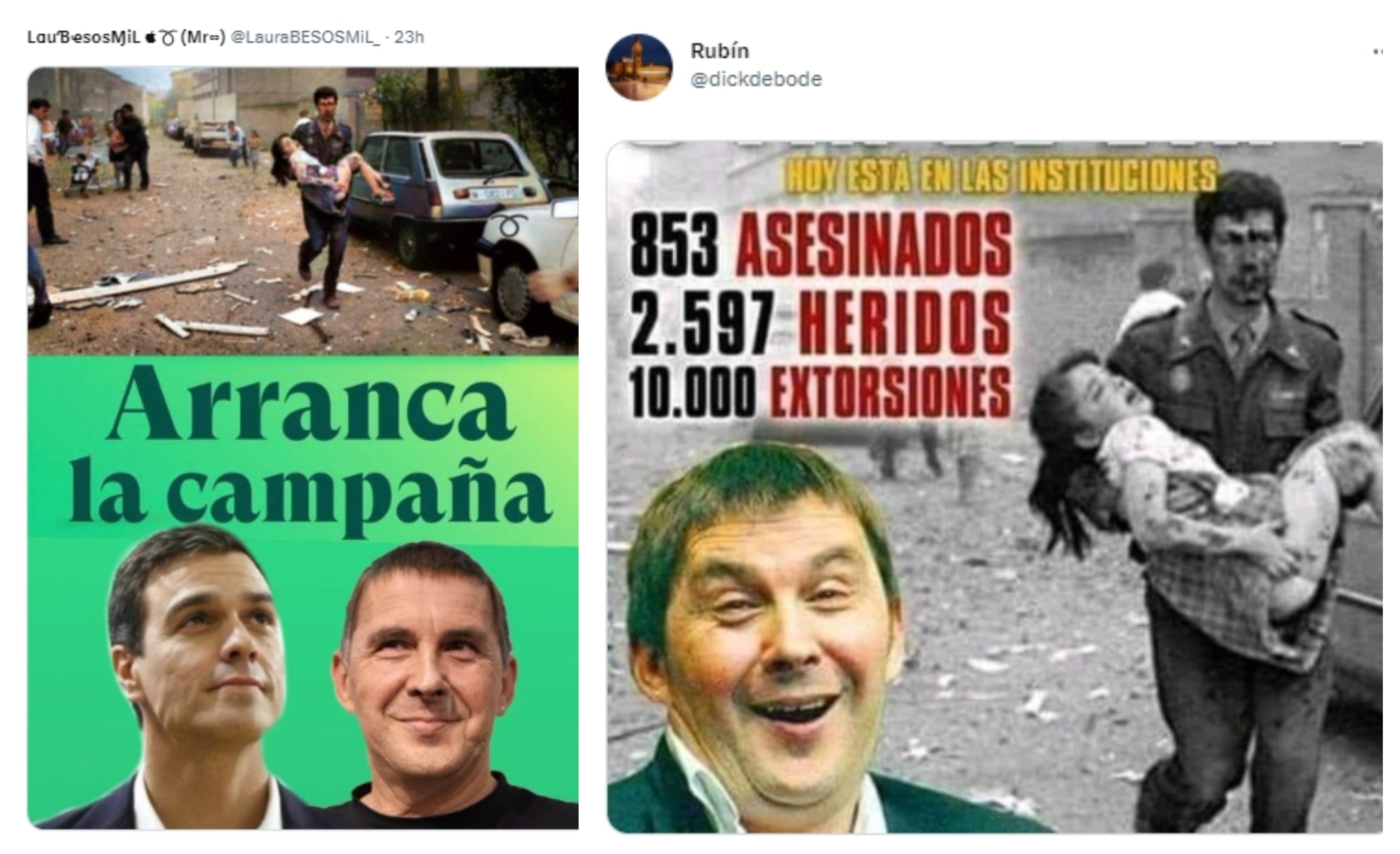Image resolution: width=1400 pixels, height=854 pixels.
Task: Click the man in suit on green poster
Action: click(x=196, y=679)
